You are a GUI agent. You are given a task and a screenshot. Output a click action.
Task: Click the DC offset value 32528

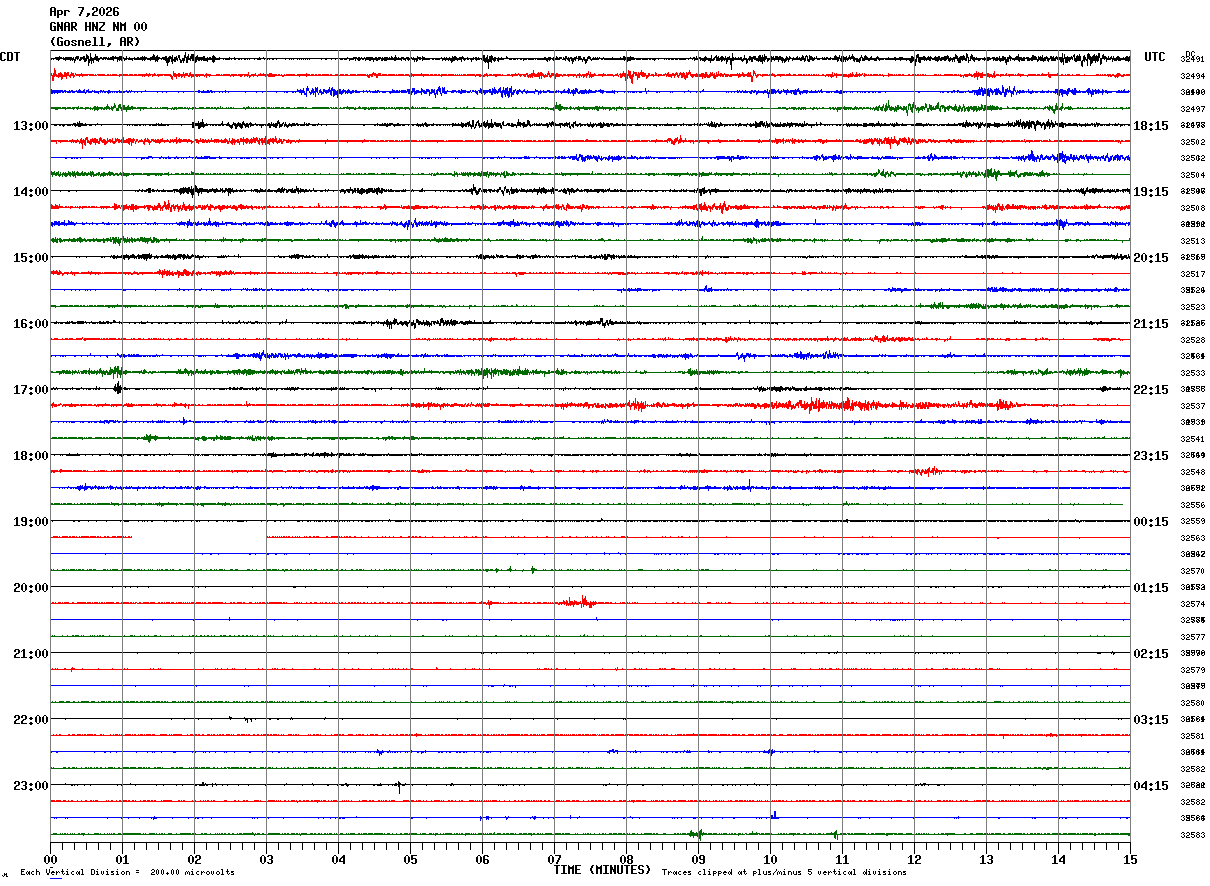coord(1192,340)
